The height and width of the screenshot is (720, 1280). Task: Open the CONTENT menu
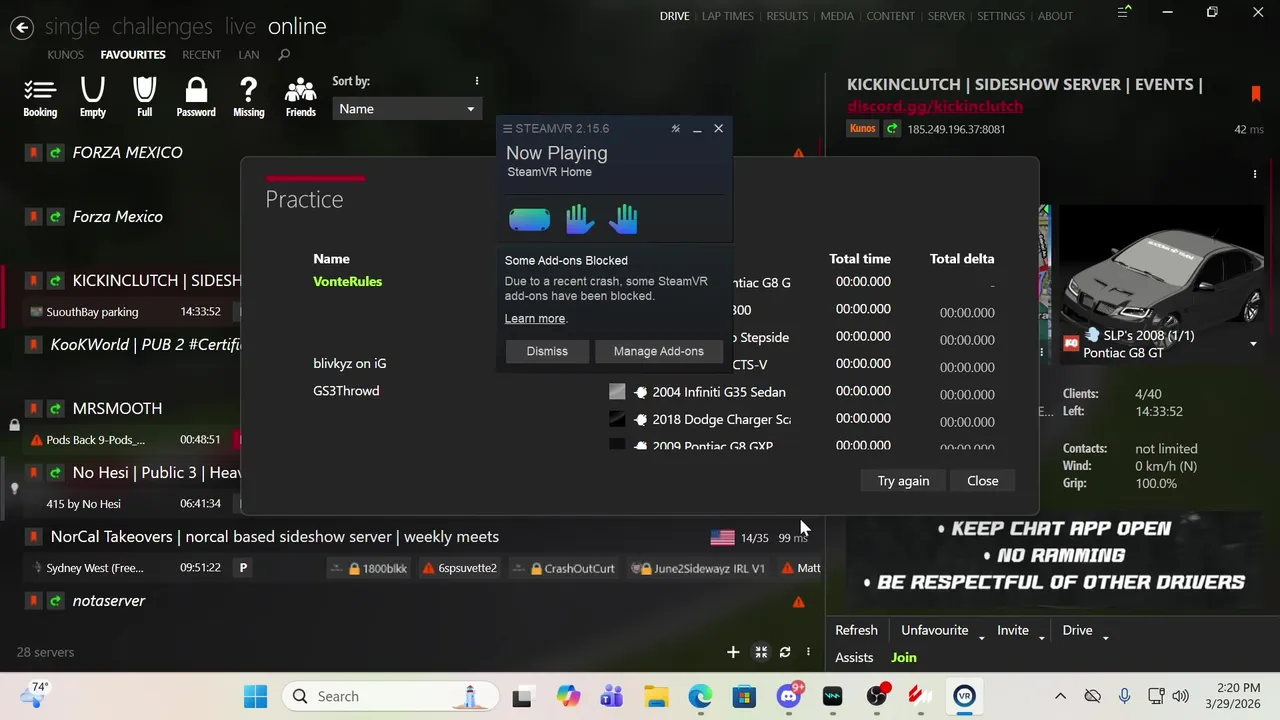[x=891, y=16]
